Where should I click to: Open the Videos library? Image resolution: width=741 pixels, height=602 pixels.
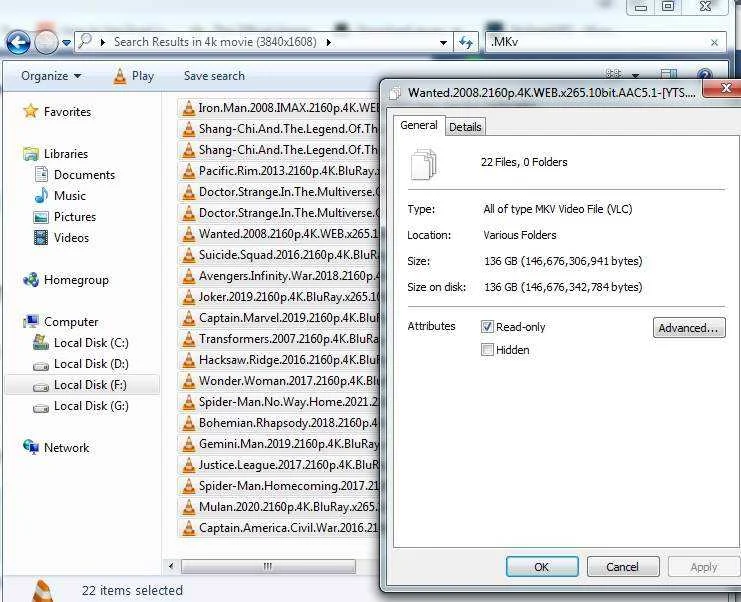tap(61, 238)
